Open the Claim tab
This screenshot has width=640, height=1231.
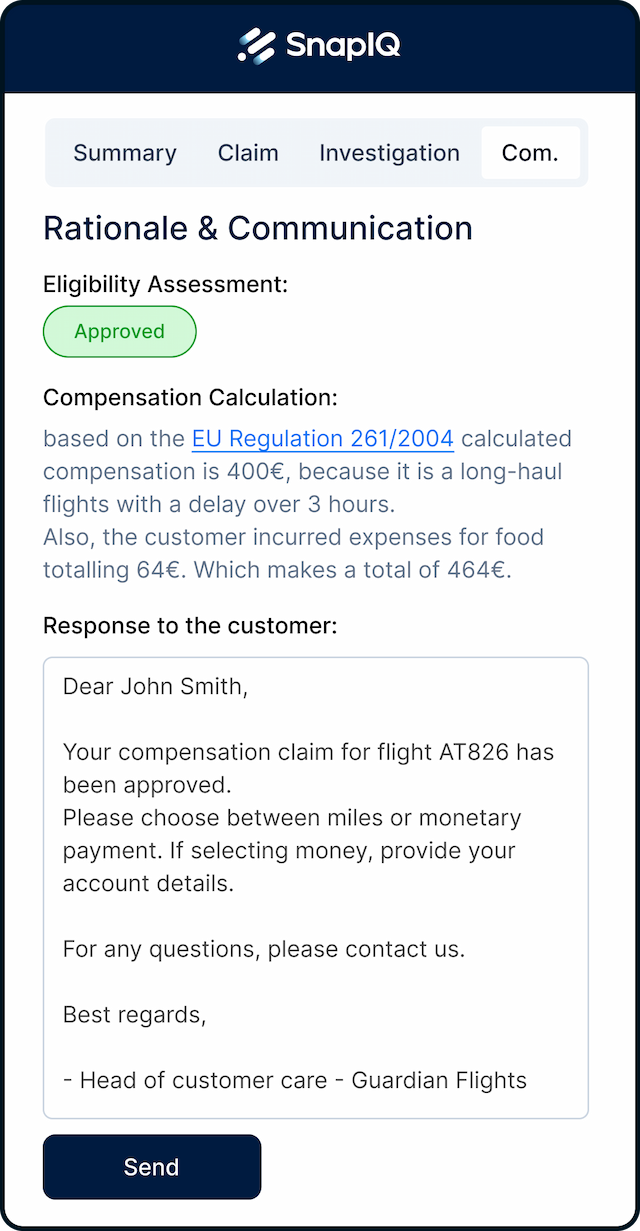tap(248, 153)
